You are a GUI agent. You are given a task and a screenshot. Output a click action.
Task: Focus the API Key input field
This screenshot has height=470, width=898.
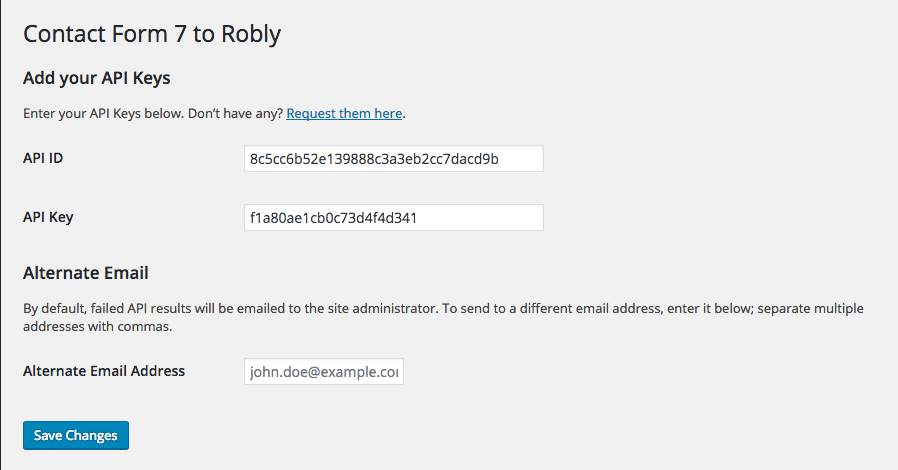coord(393,218)
